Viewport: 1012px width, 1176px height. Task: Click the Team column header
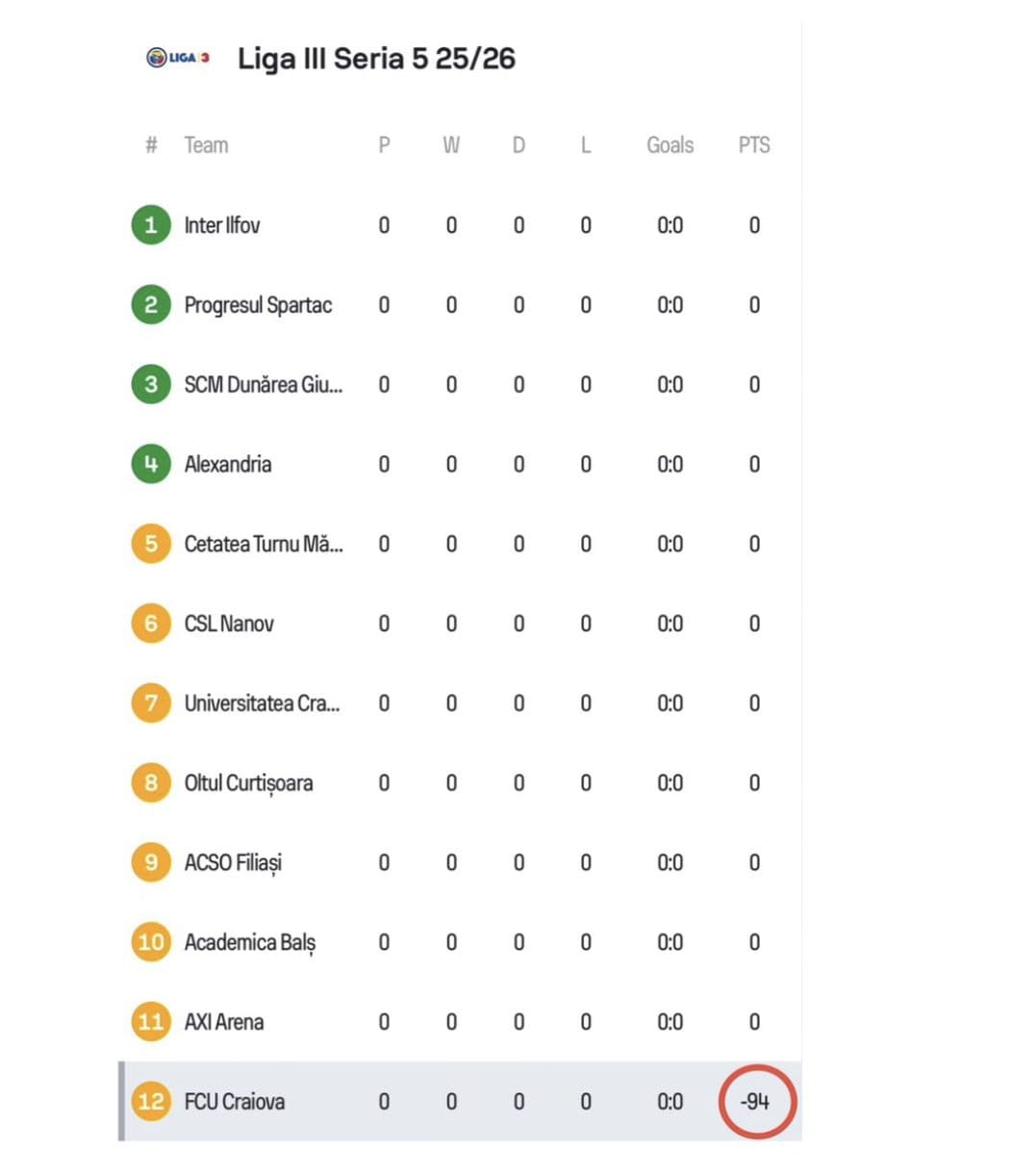coord(206,145)
